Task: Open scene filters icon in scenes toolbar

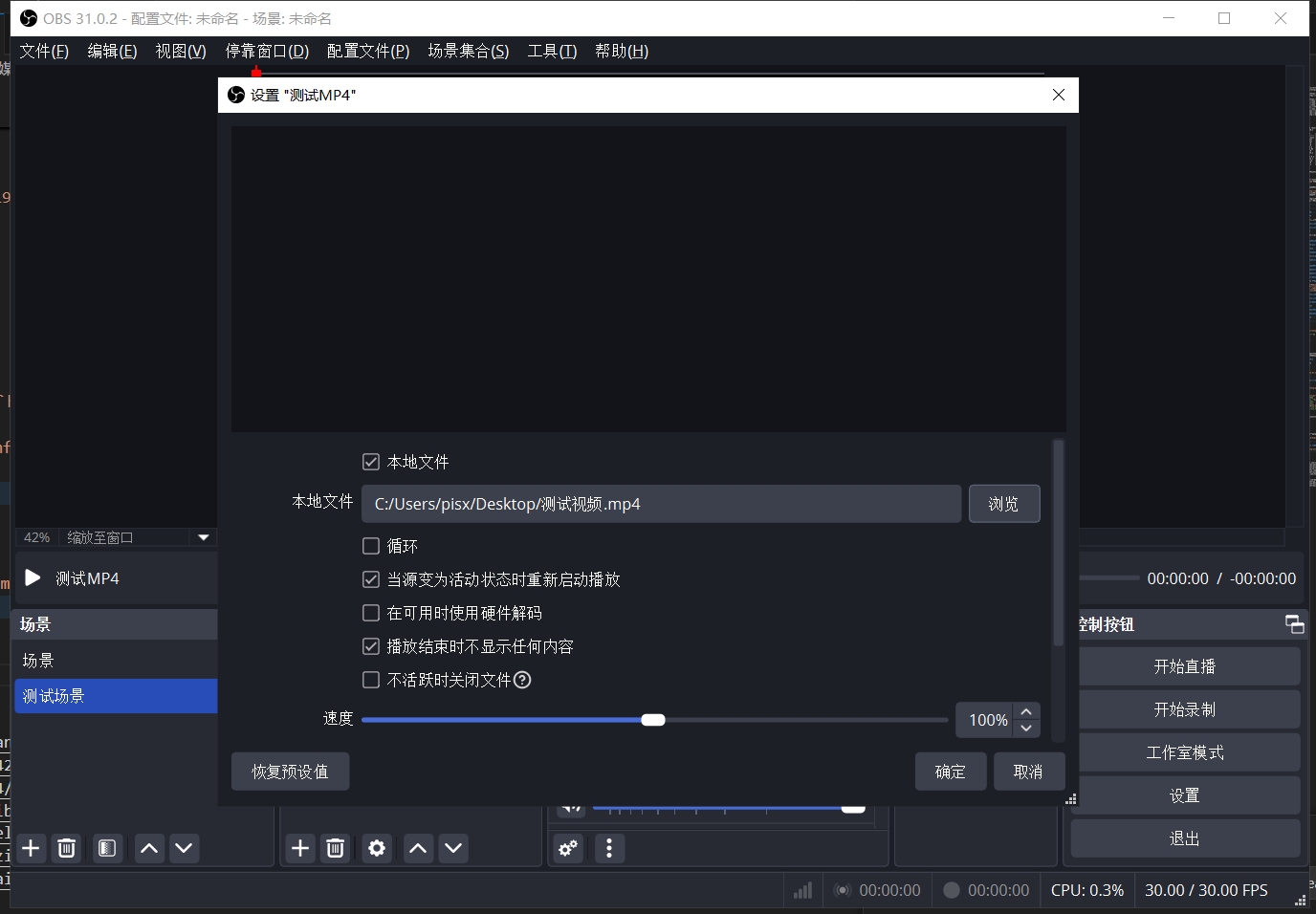Action: [x=107, y=848]
